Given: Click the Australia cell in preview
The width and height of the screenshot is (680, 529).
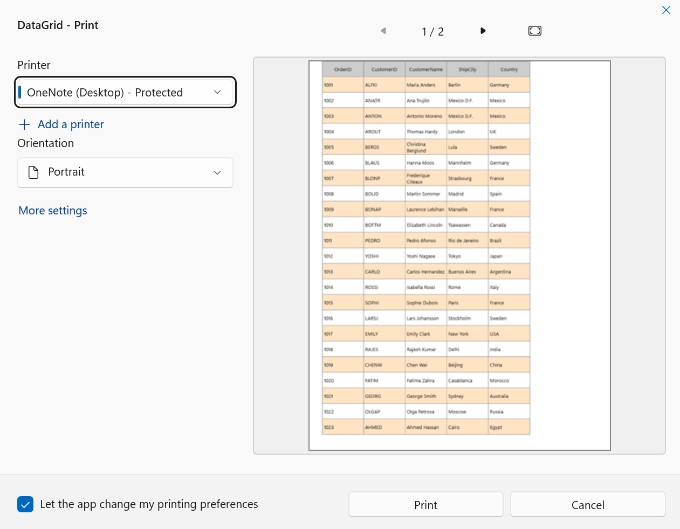Looking at the screenshot, I should point(509,396).
